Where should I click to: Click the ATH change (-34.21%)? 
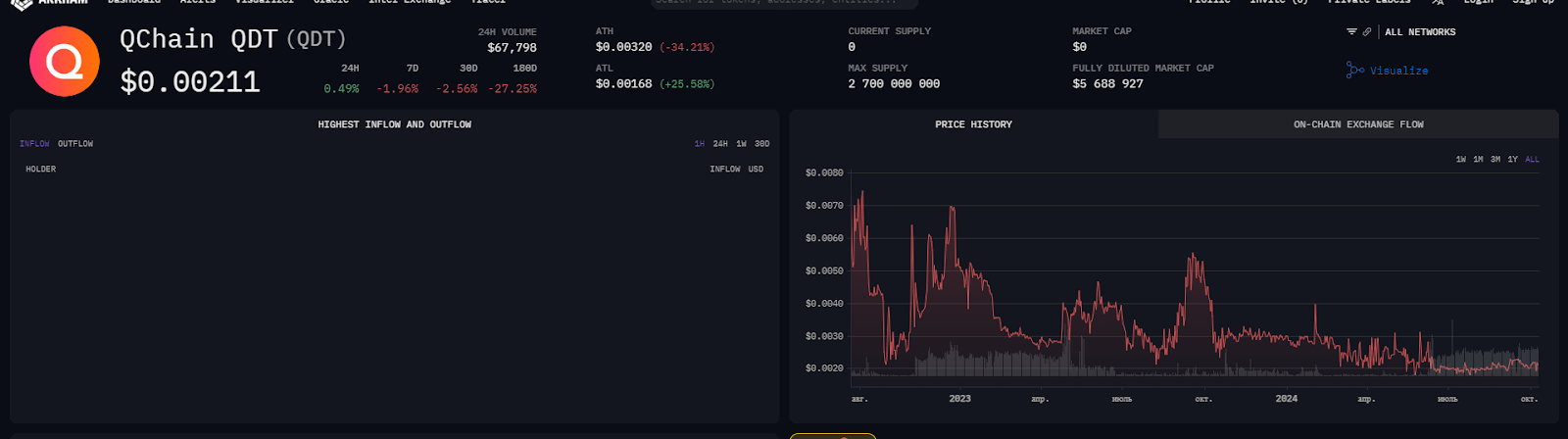[x=687, y=47]
